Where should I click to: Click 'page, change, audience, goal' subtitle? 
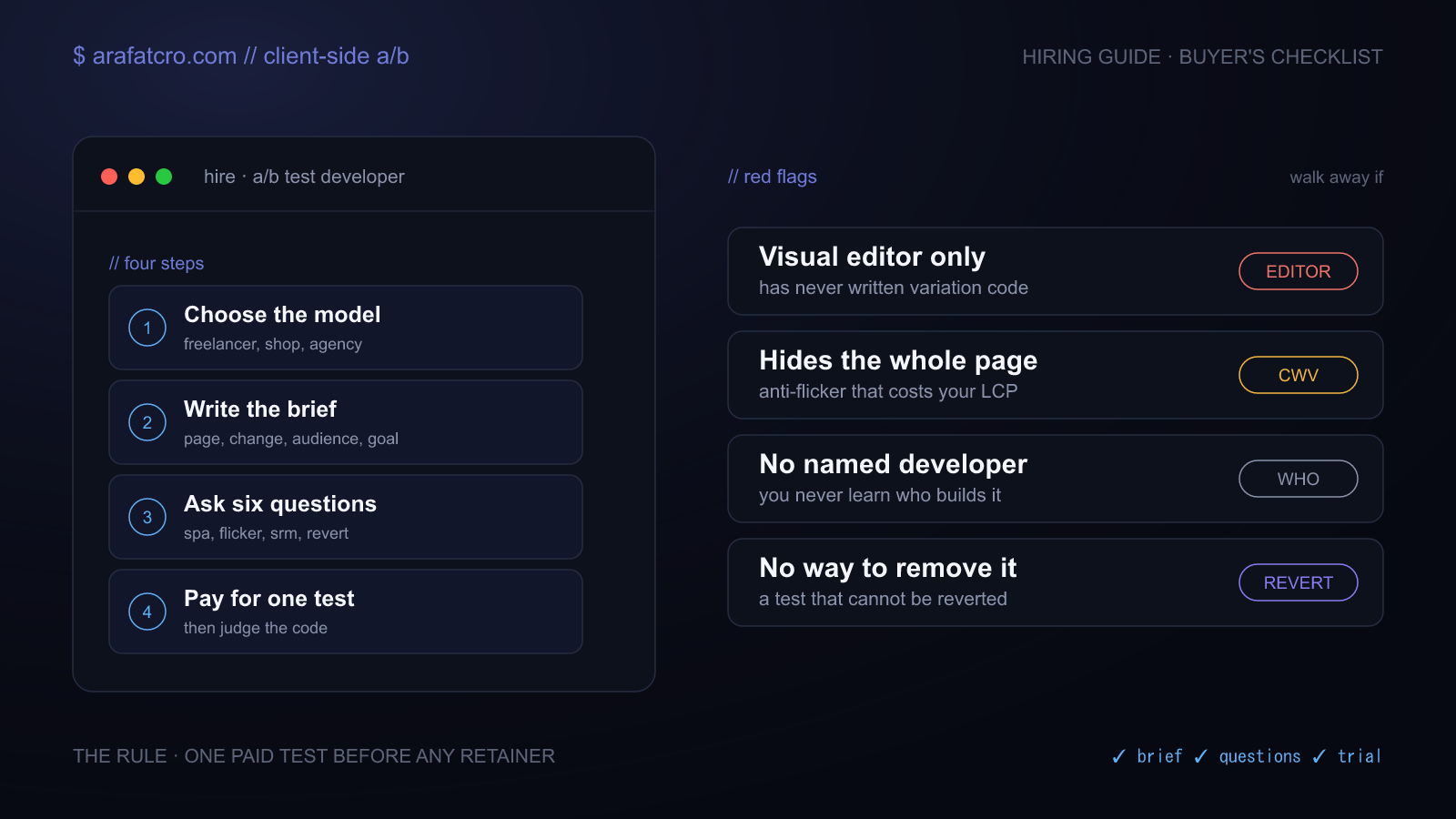291,439
